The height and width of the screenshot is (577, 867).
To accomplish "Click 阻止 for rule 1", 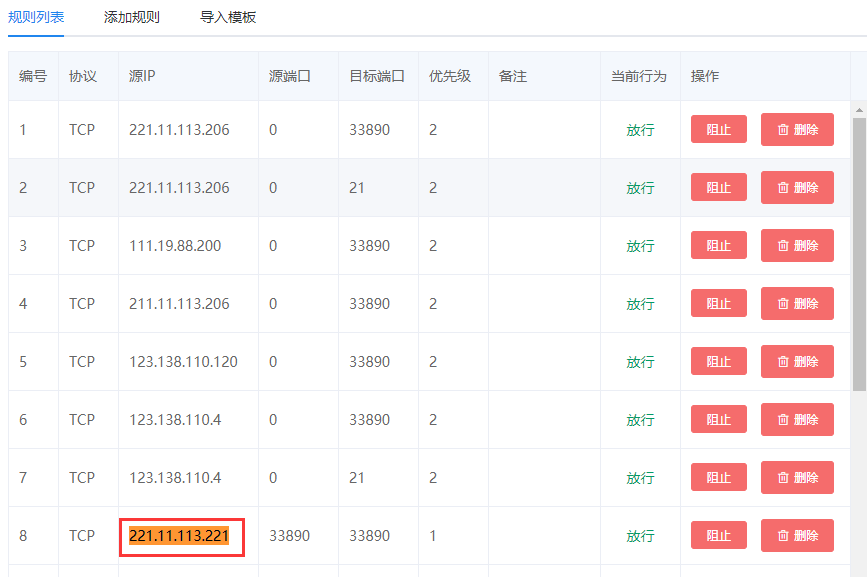I will 718,130.
